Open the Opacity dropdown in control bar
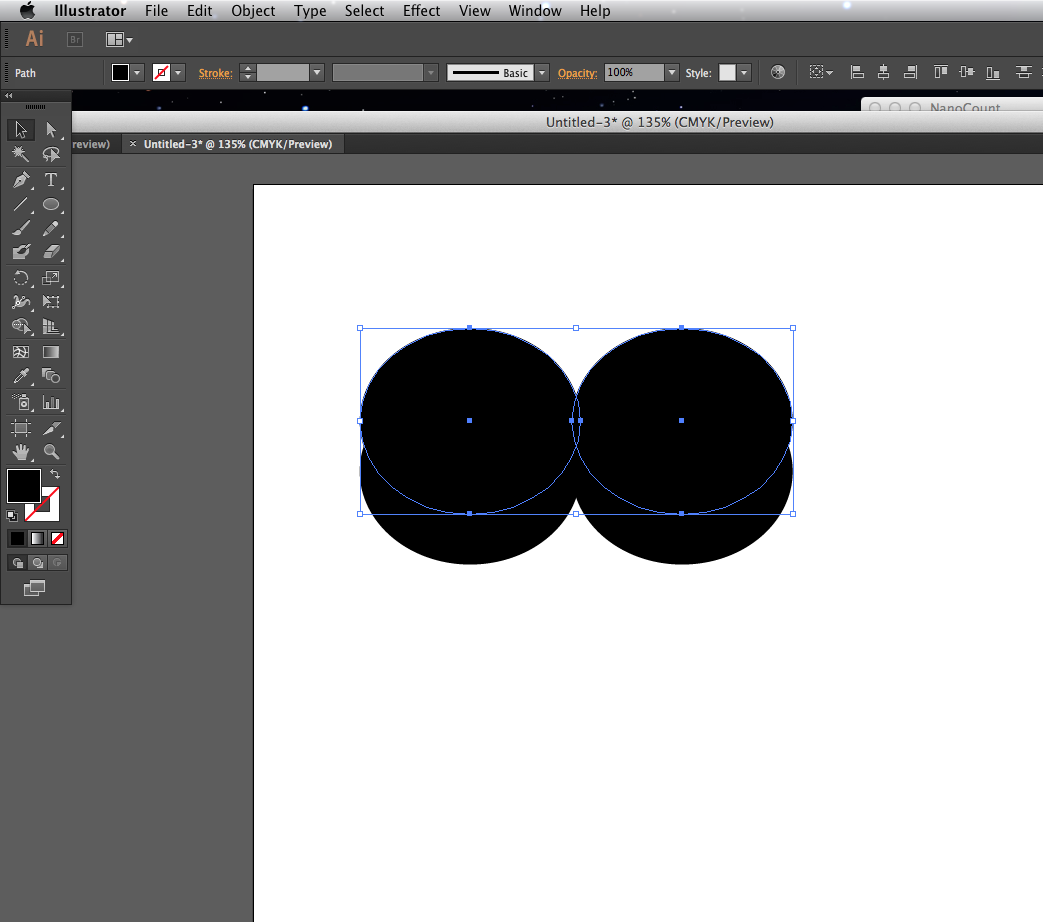 669,72
